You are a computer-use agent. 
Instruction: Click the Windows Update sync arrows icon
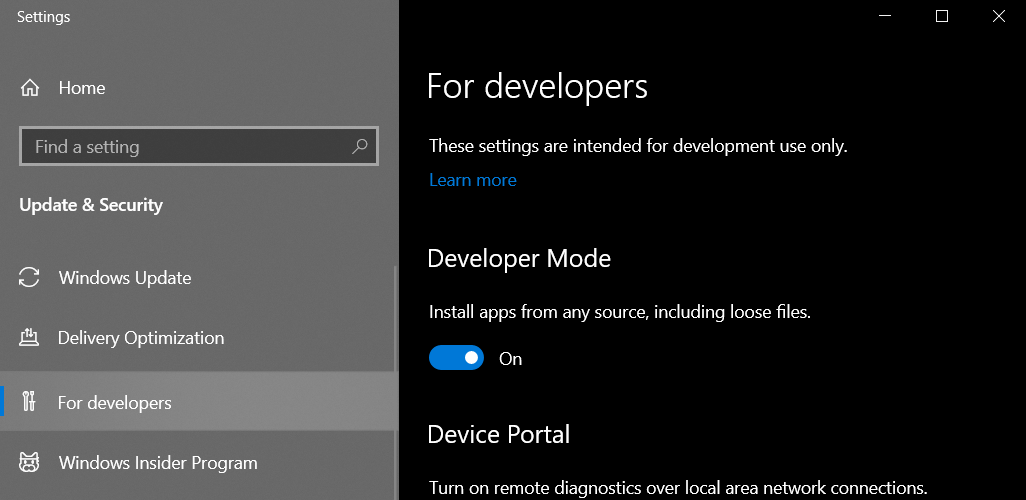(x=29, y=277)
